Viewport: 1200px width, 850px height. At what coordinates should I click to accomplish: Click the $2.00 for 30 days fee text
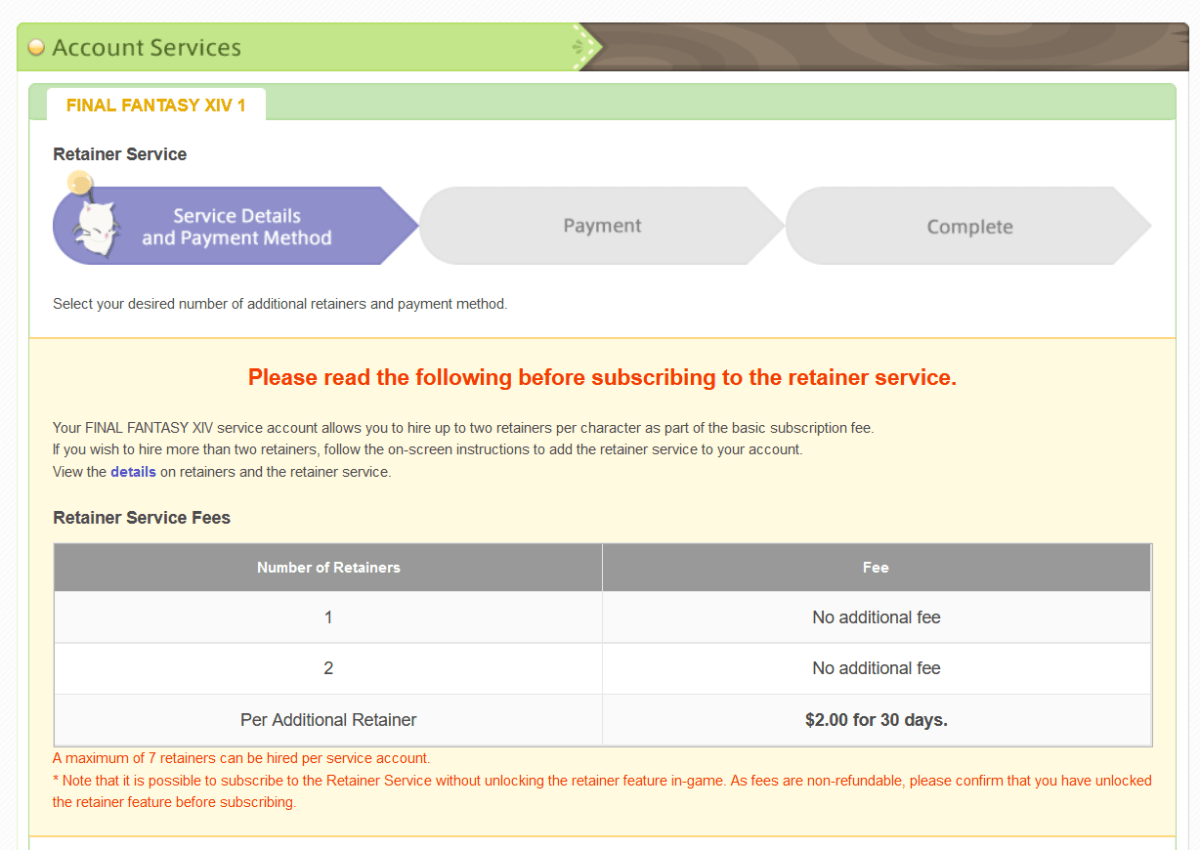876,719
